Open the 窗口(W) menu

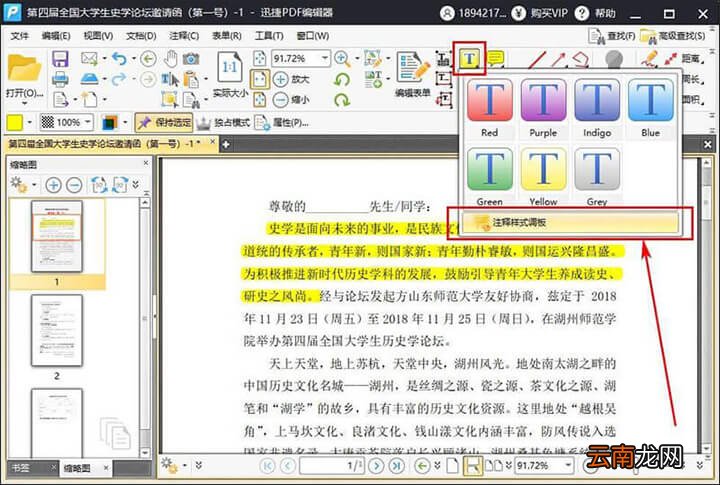coord(312,36)
